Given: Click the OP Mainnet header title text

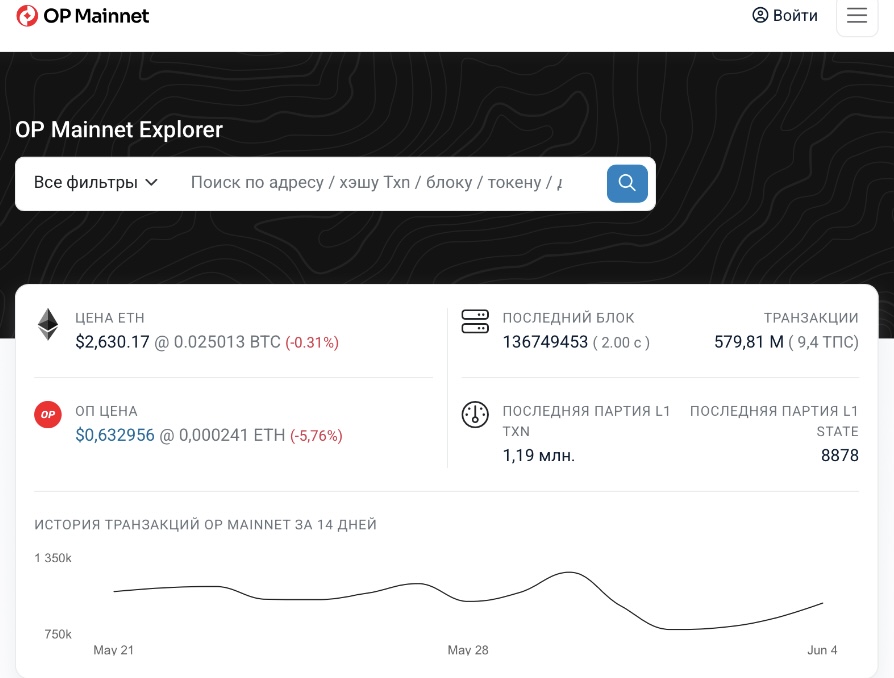Looking at the screenshot, I should [x=96, y=16].
